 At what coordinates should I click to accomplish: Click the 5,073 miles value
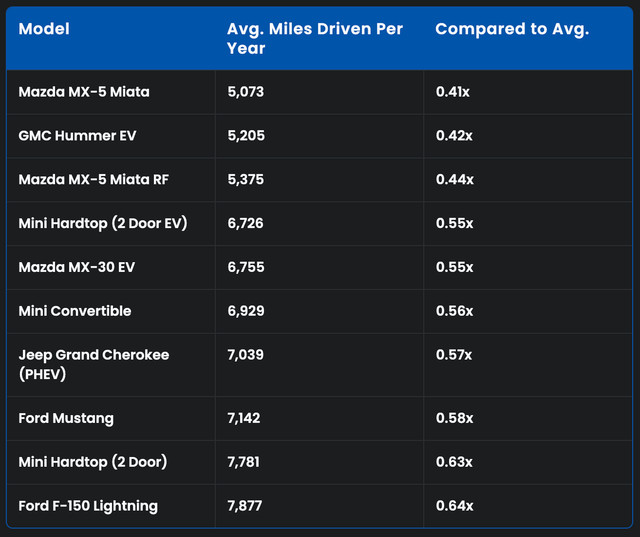[x=245, y=91]
